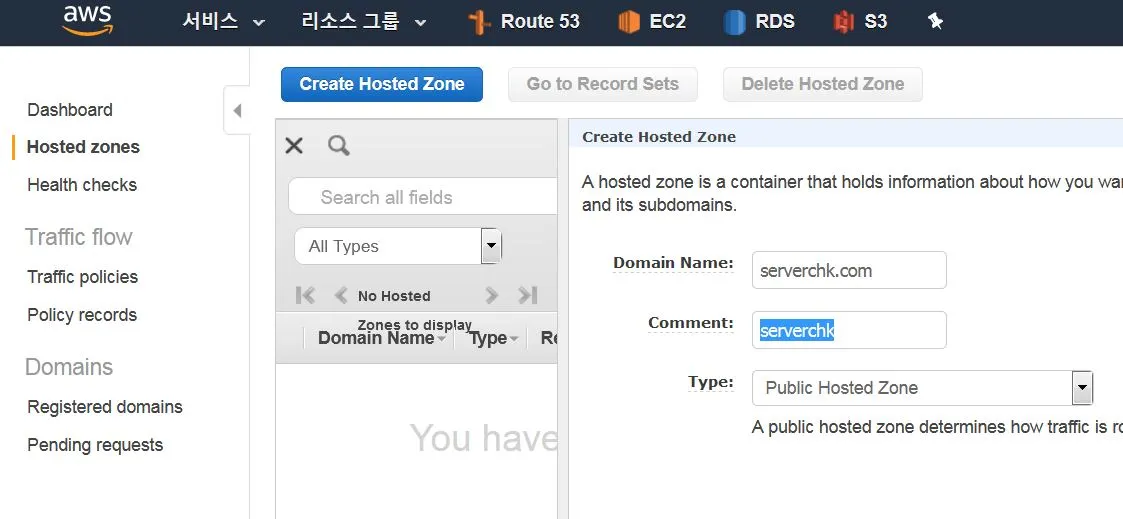Screen dimensions: 1123x519
Task: Click the Domain Name input field
Action: pyautogui.click(x=849, y=270)
